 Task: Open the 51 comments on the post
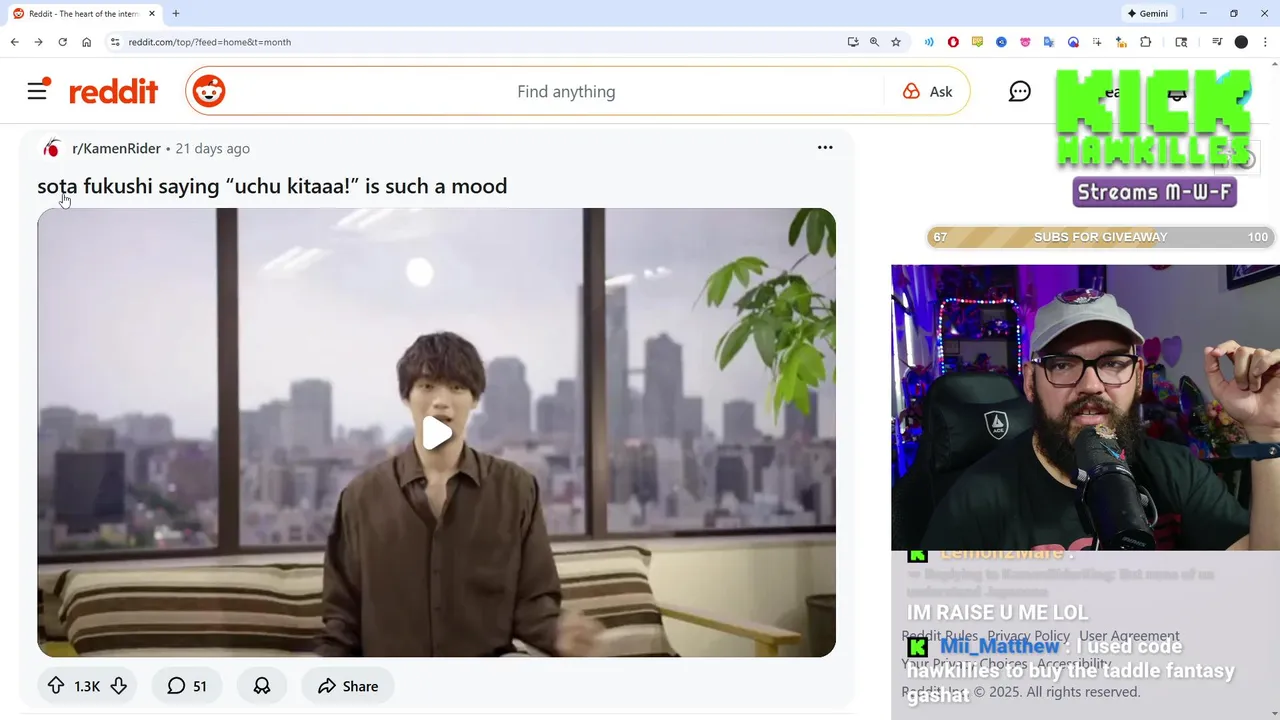click(x=187, y=686)
